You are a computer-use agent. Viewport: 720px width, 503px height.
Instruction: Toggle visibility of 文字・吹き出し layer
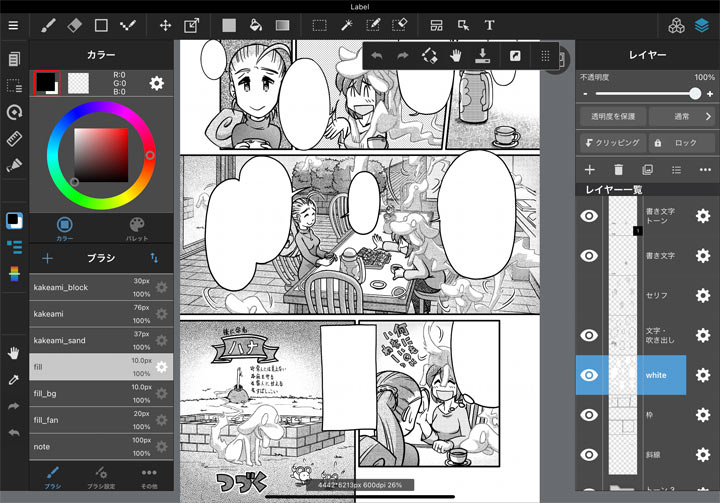coord(589,335)
